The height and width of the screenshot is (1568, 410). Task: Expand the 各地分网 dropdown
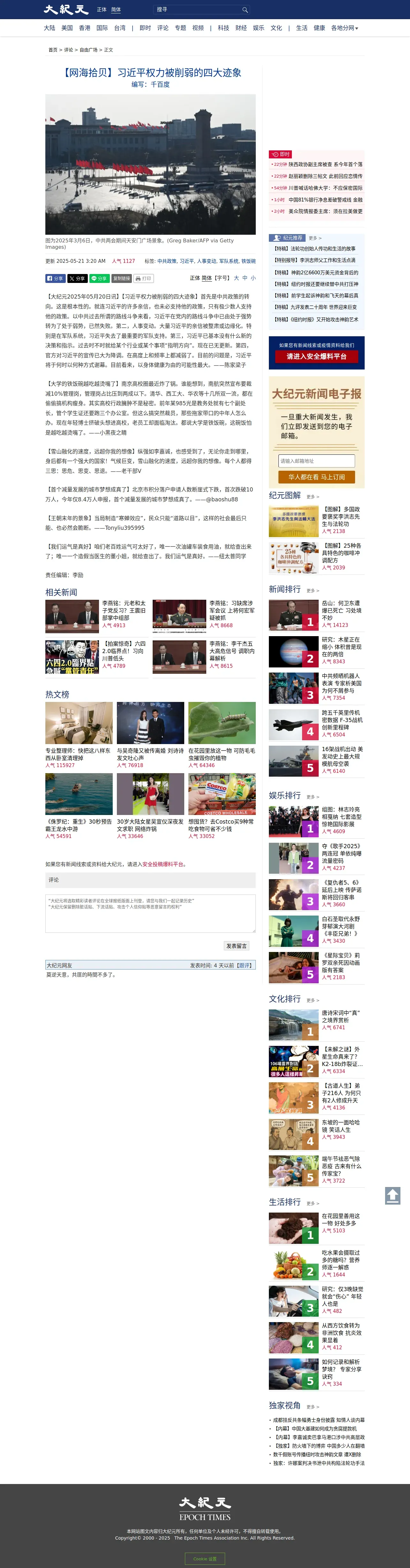pyautogui.click(x=344, y=28)
